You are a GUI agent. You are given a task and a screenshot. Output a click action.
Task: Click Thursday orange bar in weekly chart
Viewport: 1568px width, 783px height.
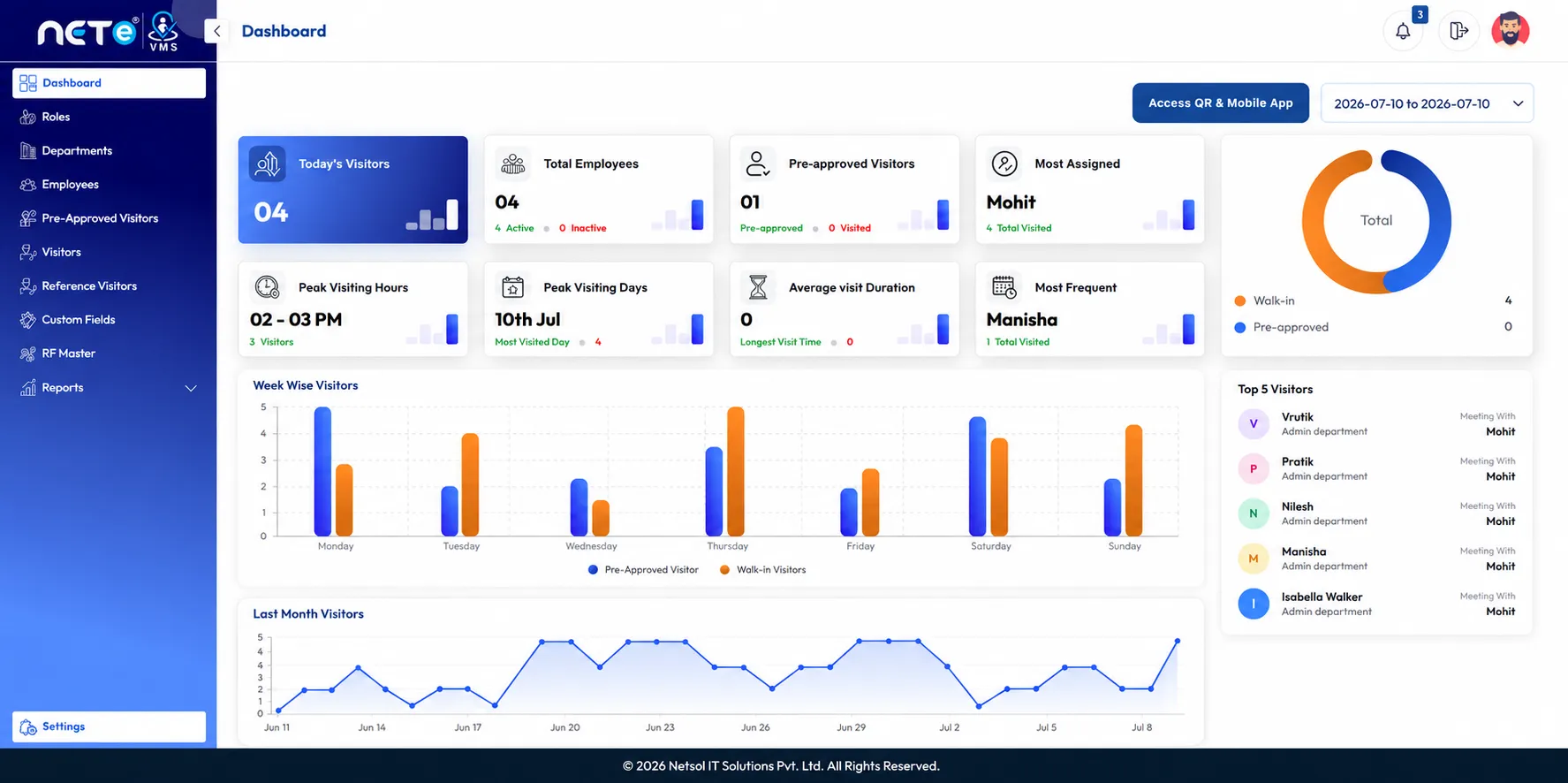coord(735,471)
